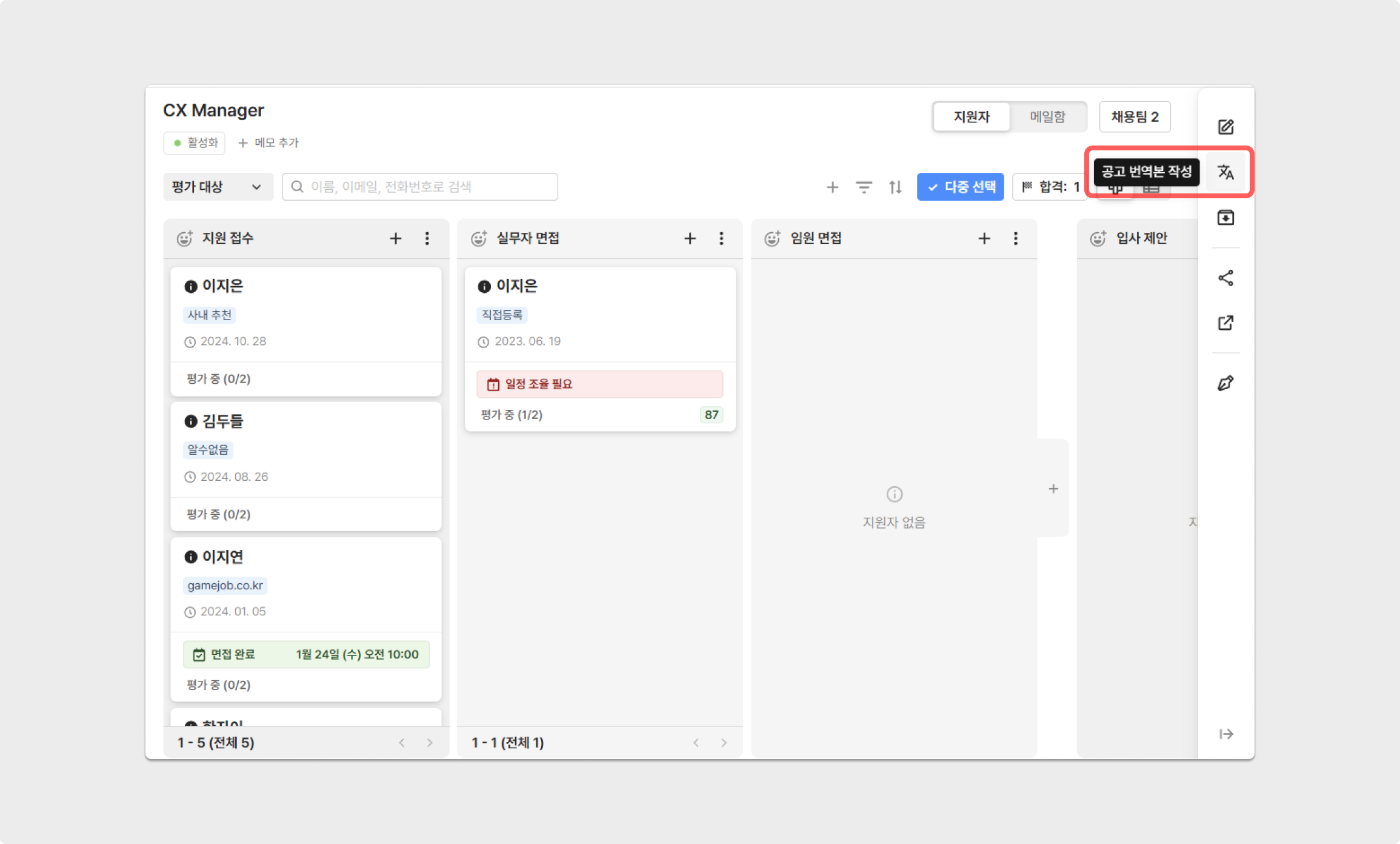Viewport: 1400px width, 844px height.
Task: Click the pen nib icon in sidebar
Action: 1225,383
